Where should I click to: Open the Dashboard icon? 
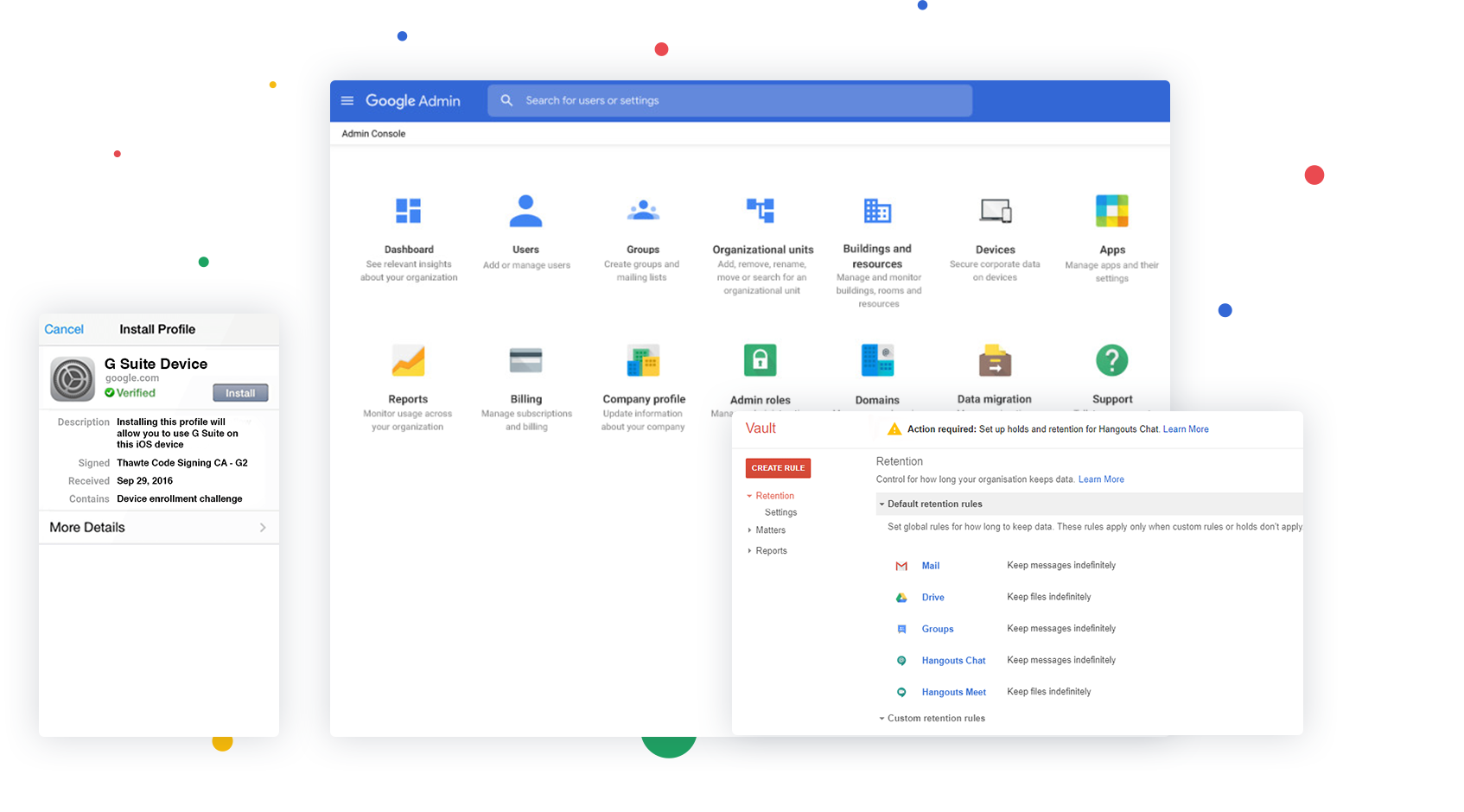pos(408,211)
